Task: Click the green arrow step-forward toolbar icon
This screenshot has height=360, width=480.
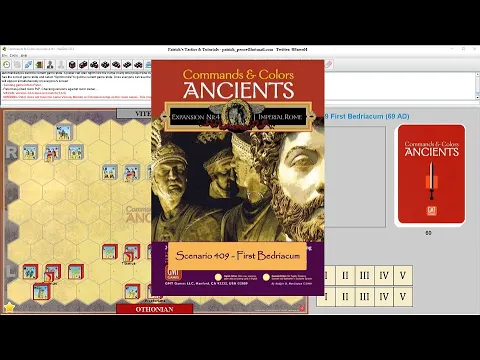Action: click(x=39, y=65)
